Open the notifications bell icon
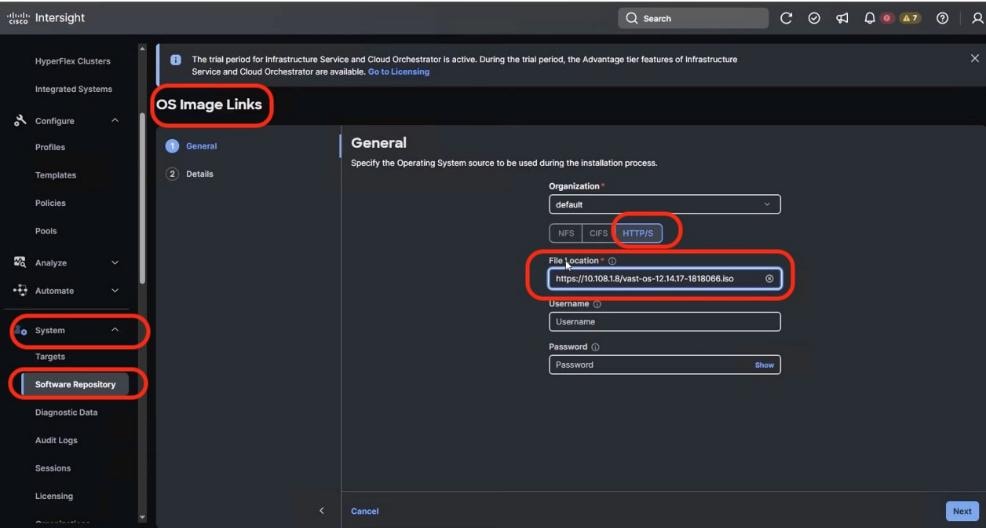Image resolution: width=986 pixels, height=528 pixels. pos(870,18)
